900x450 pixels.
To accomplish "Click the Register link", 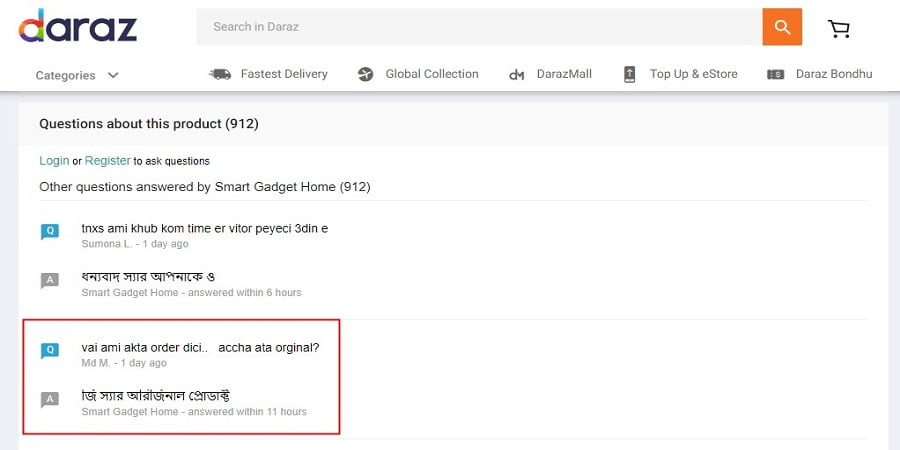I will [107, 161].
